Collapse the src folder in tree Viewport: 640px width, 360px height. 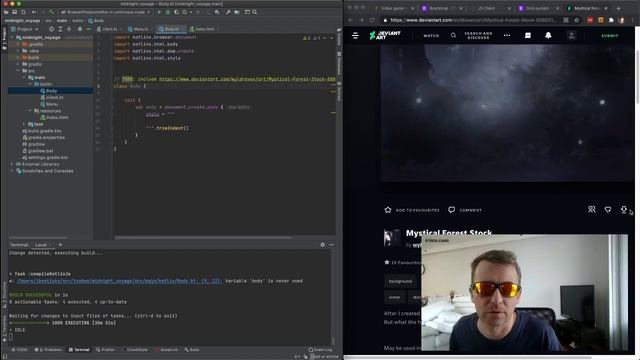[18, 71]
